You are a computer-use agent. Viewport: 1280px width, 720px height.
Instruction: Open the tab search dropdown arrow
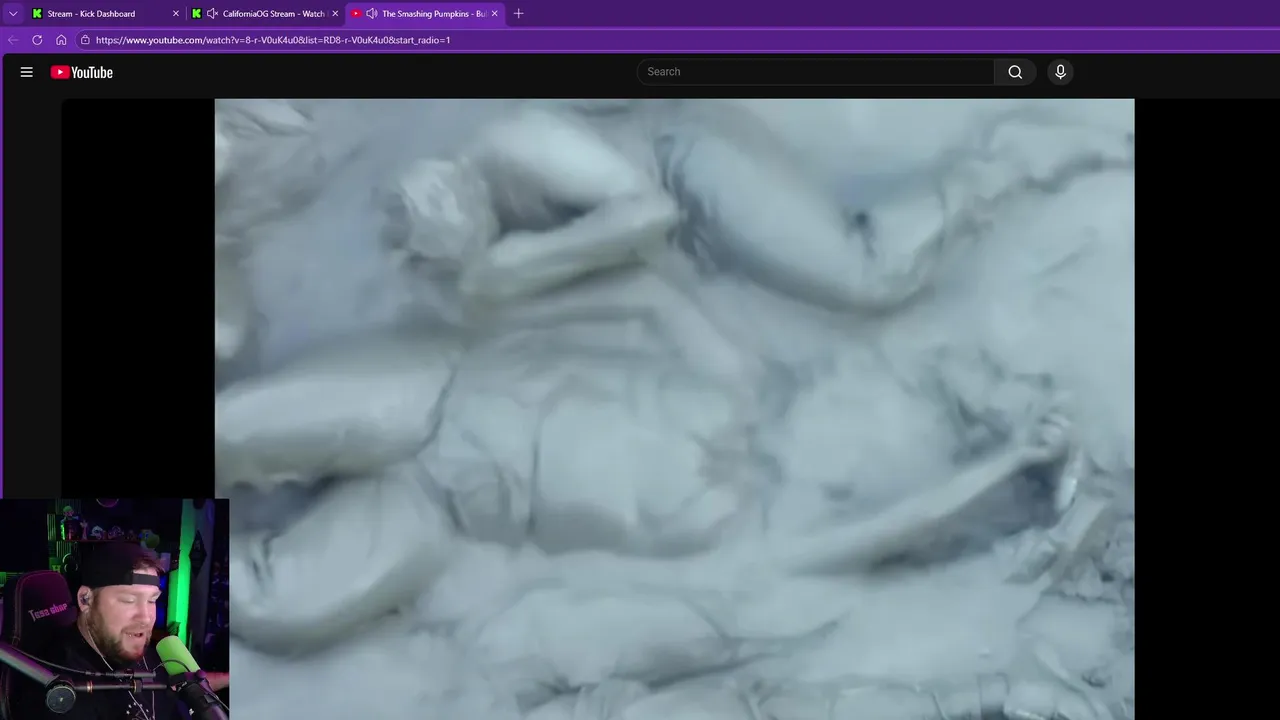pyautogui.click(x=13, y=14)
